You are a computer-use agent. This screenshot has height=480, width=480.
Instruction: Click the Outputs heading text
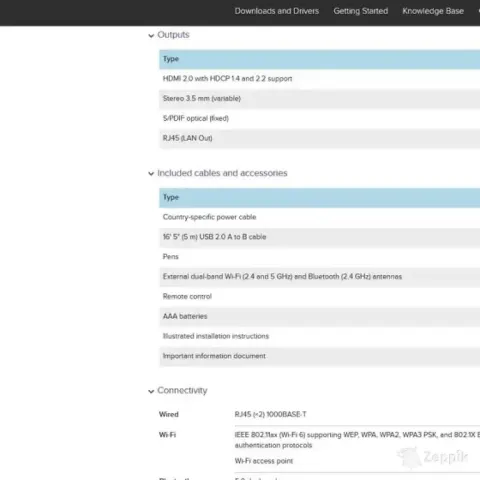173,35
